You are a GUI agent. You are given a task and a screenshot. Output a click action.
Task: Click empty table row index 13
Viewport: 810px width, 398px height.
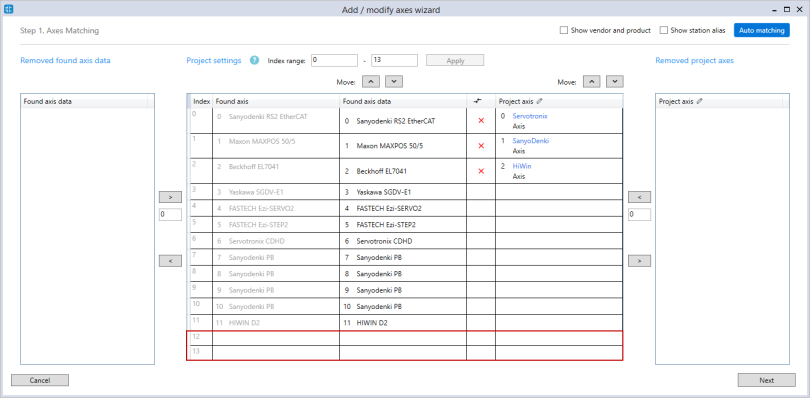click(404, 353)
